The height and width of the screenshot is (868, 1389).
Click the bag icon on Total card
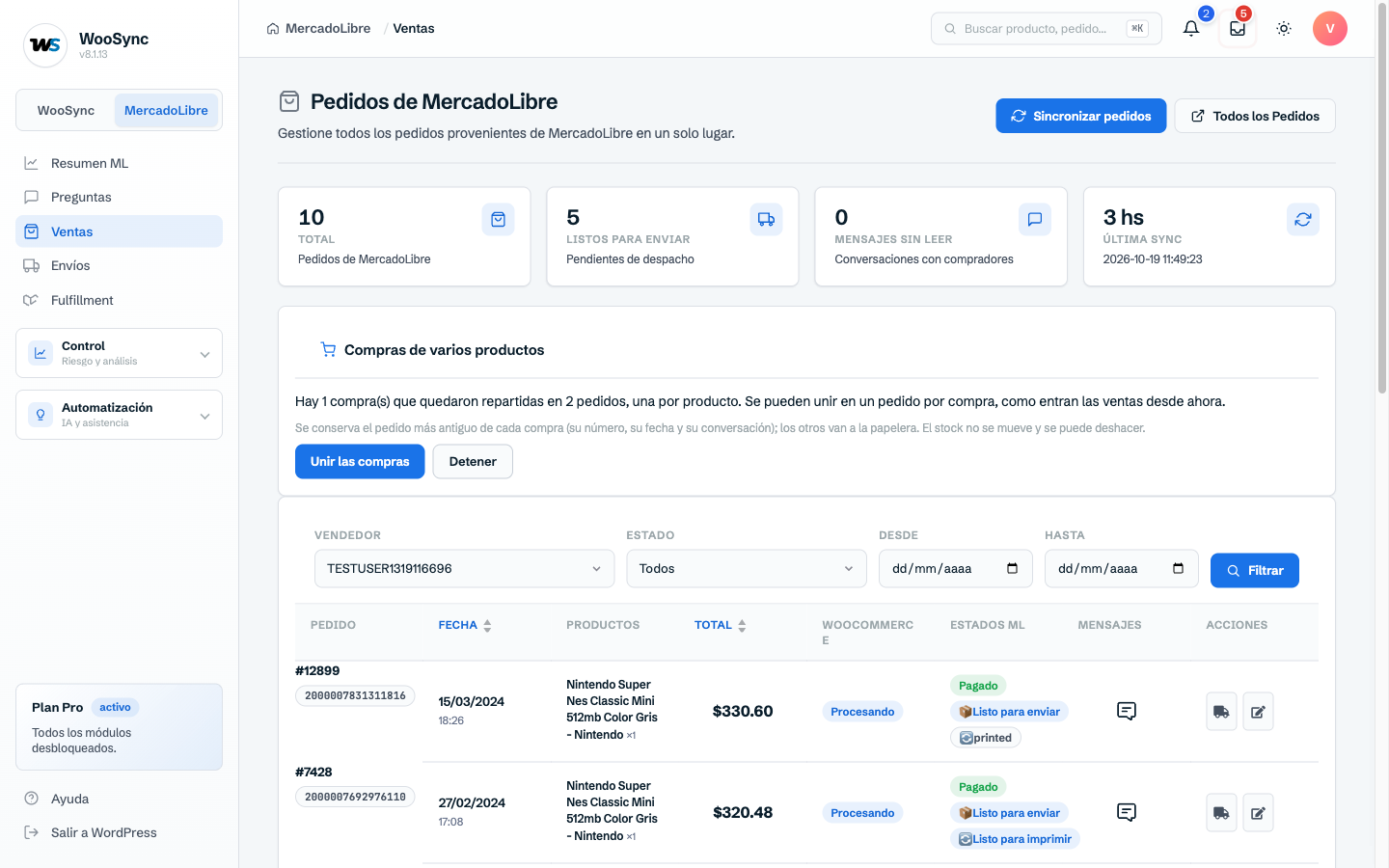pos(498,220)
